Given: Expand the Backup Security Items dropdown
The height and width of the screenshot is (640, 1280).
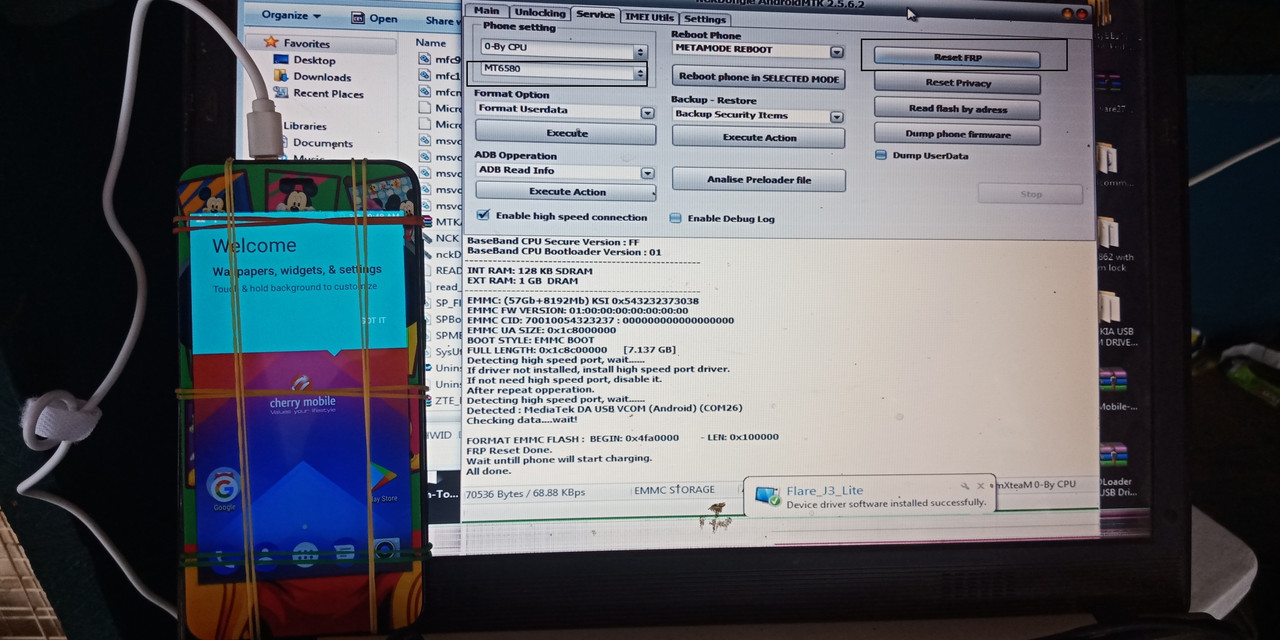Looking at the screenshot, I should (x=837, y=116).
